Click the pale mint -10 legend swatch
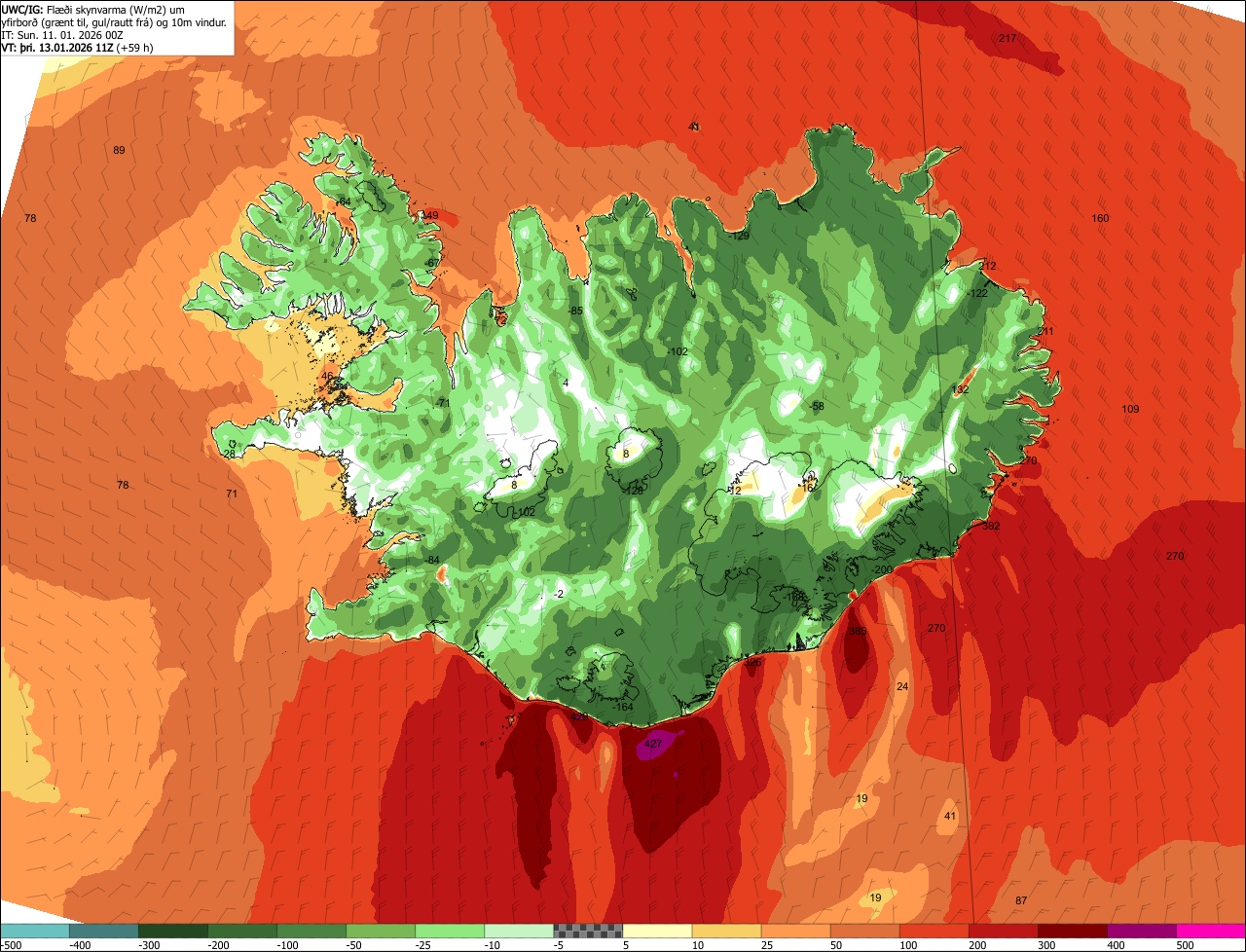 pyautogui.click(x=519, y=931)
